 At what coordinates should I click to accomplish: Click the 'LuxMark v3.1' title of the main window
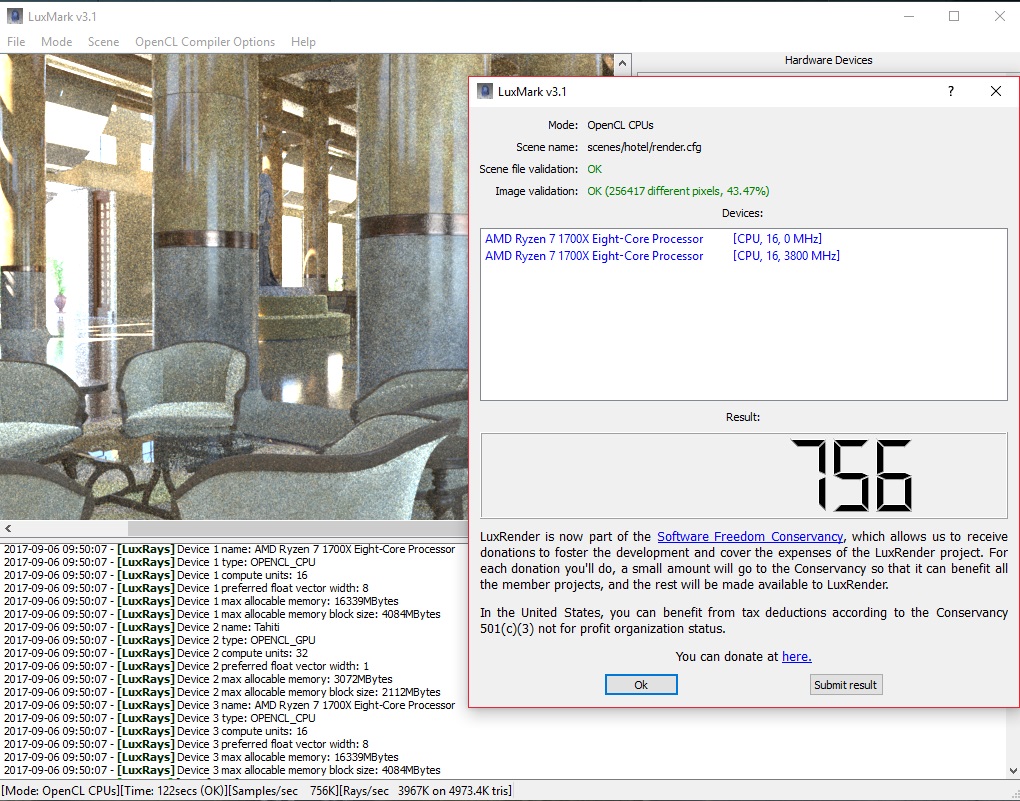(x=62, y=16)
